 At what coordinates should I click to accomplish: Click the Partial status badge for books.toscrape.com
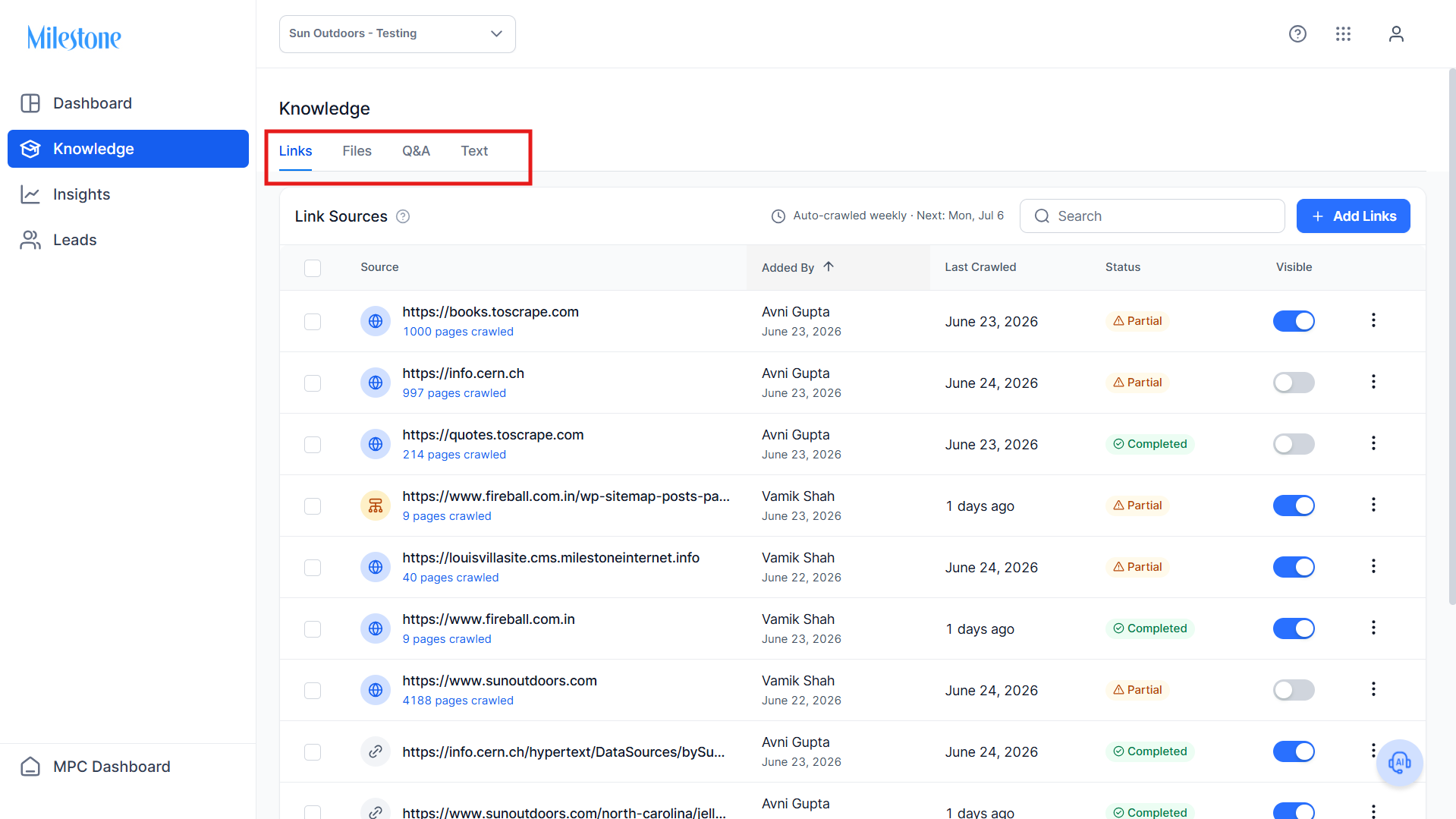coord(1137,321)
